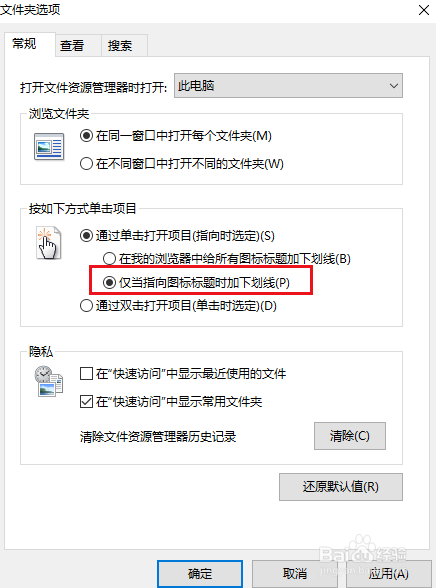Click the 还原默认值(R) button
The height and width of the screenshot is (588, 436).
pos(340,487)
